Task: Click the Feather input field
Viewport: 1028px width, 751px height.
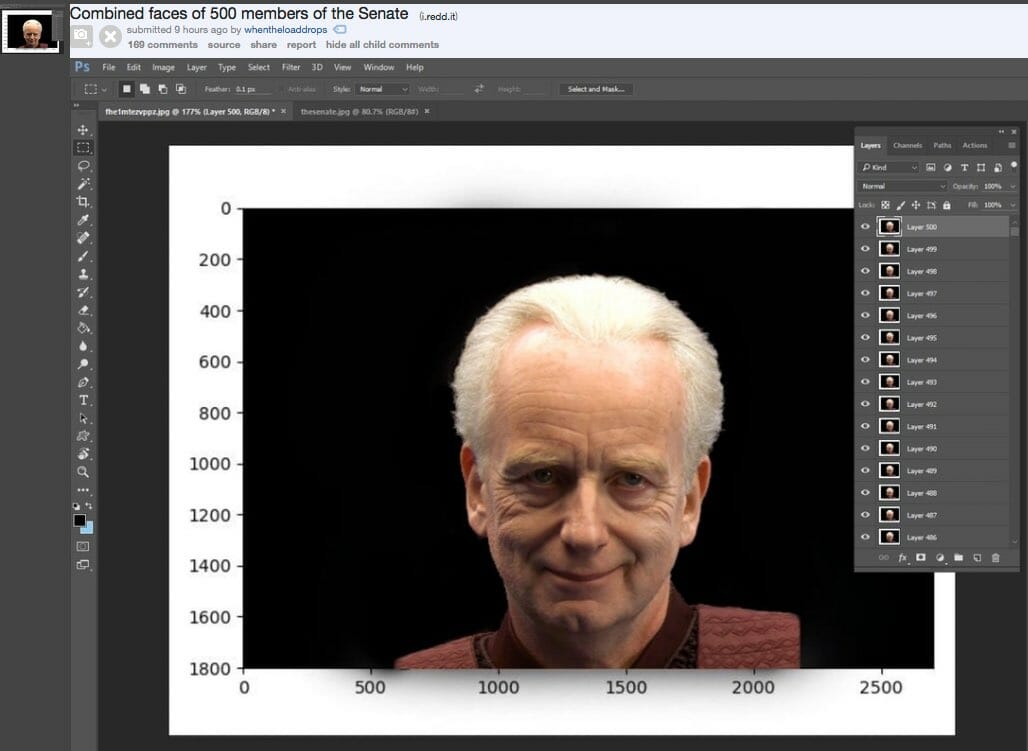Action: [253, 89]
